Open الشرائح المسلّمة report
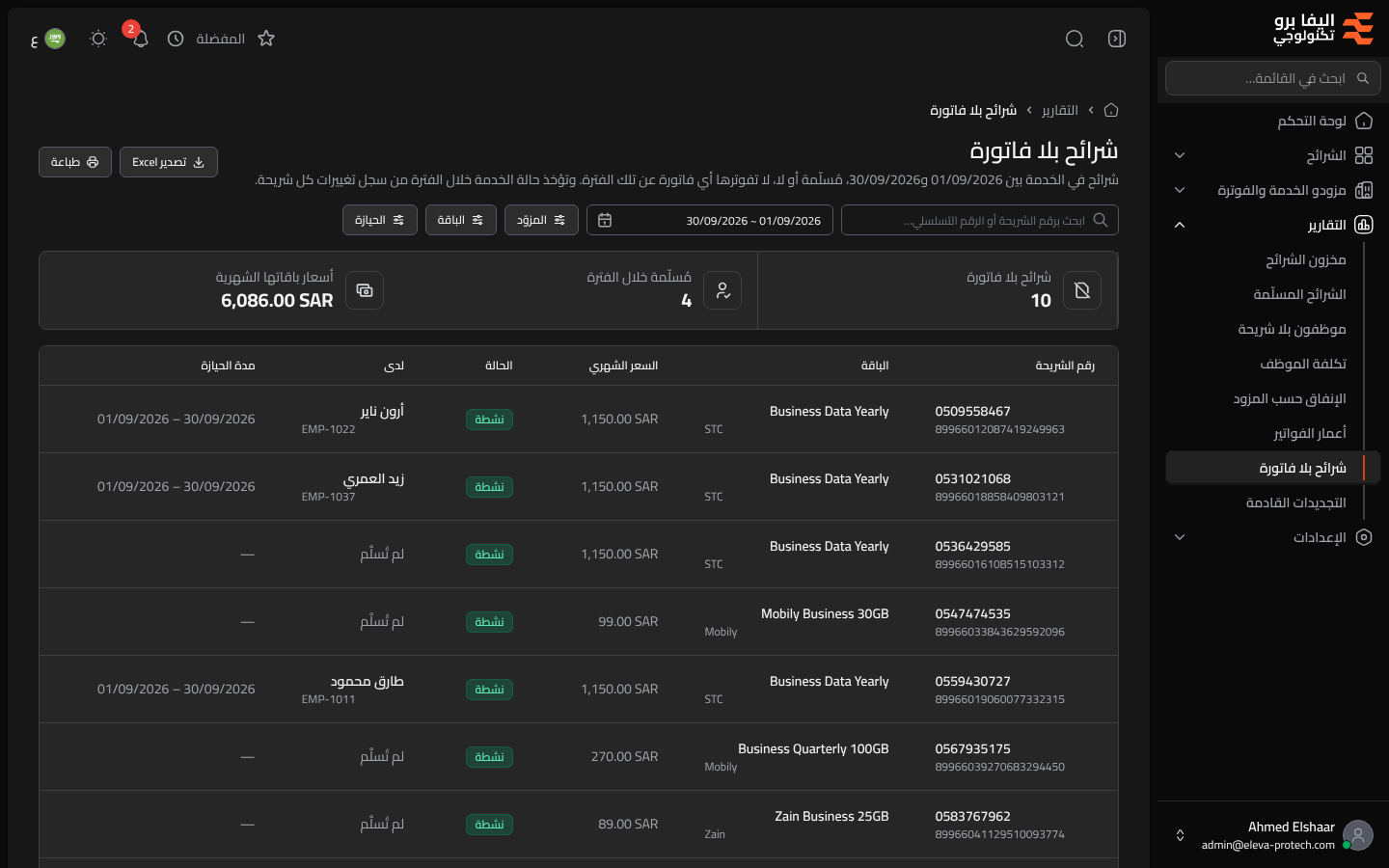This screenshot has height=868, width=1389. 1299,294
